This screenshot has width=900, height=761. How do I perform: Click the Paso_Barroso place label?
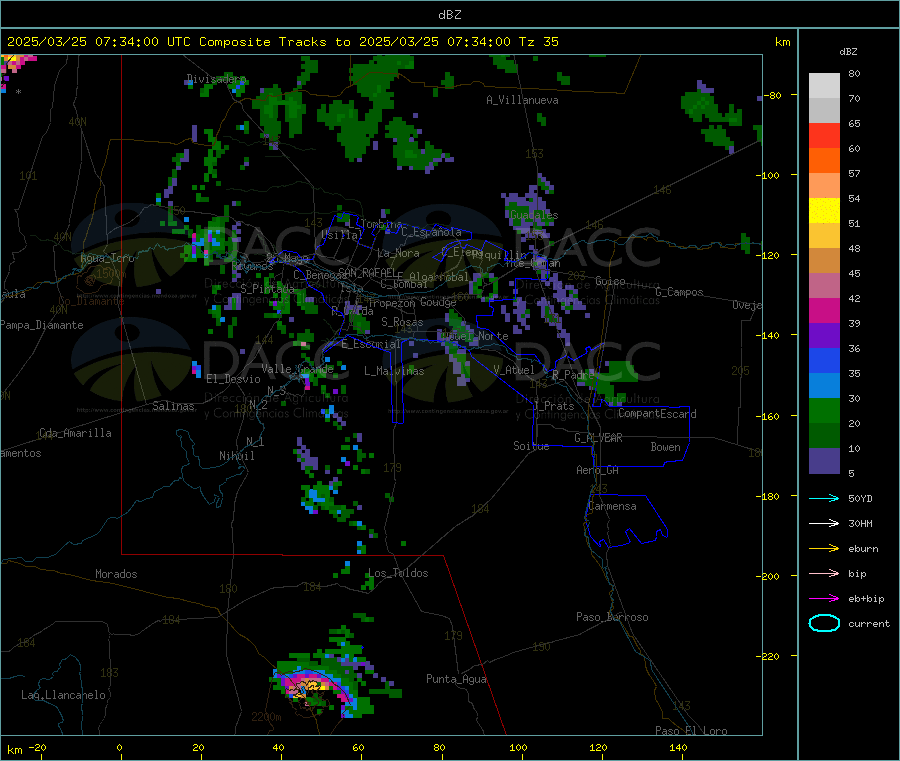[x=612, y=617]
